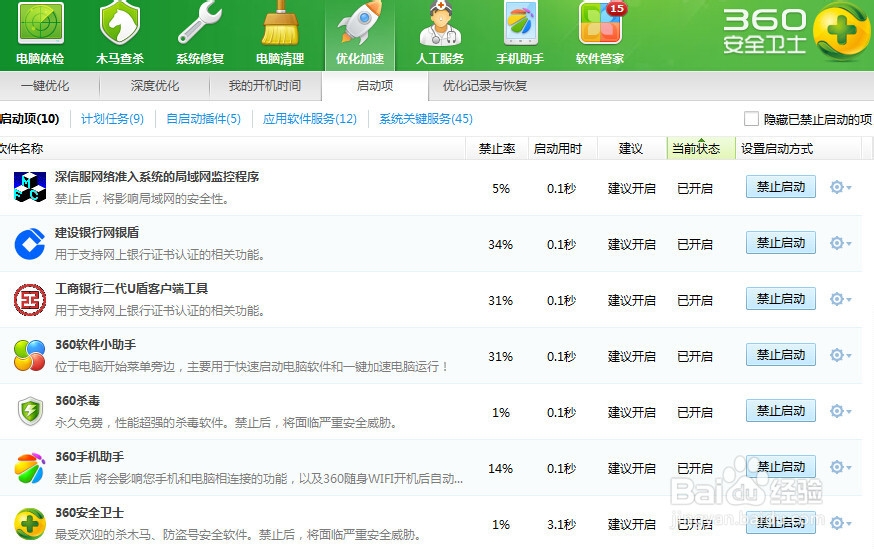The width and height of the screenshot is (874, 549).
Task: Click 禁止启动 for 深信服 monitor program
Action: click(x=781, y=187)
